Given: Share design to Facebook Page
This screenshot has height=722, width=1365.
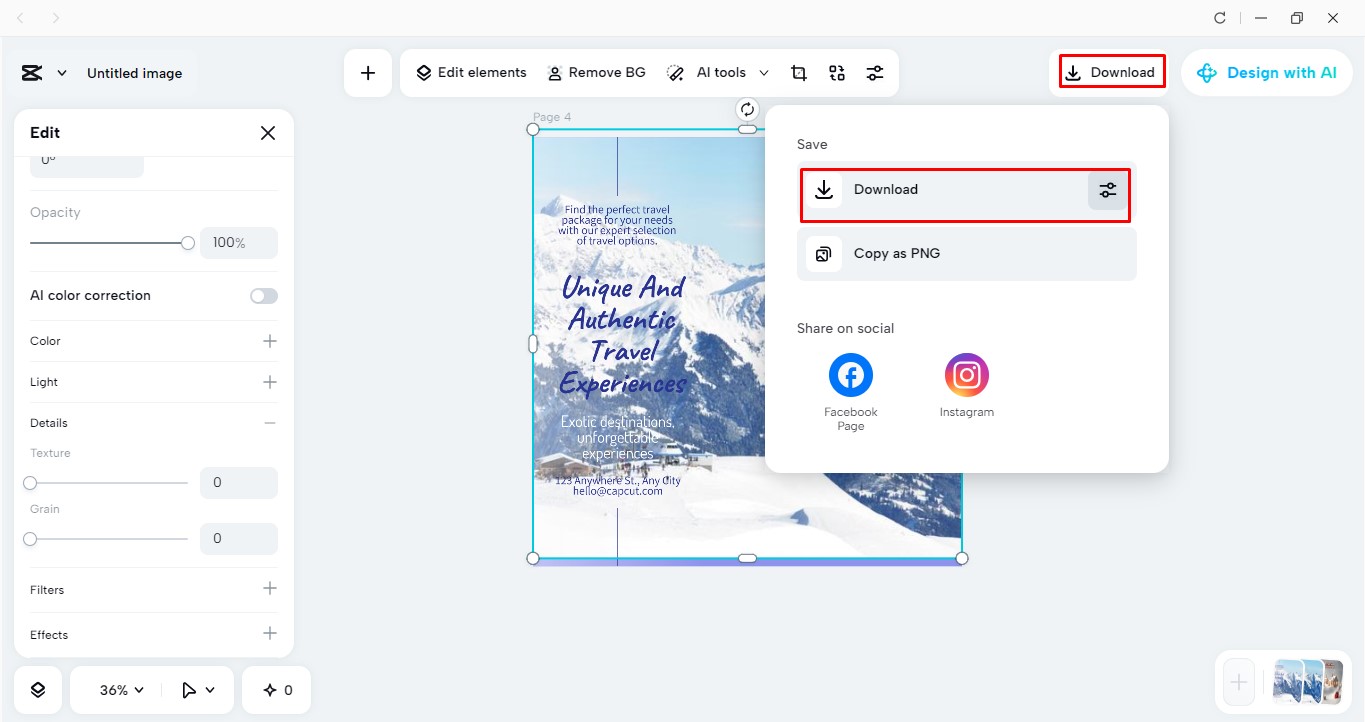Looking at the screenshot, I should point(850,374).
